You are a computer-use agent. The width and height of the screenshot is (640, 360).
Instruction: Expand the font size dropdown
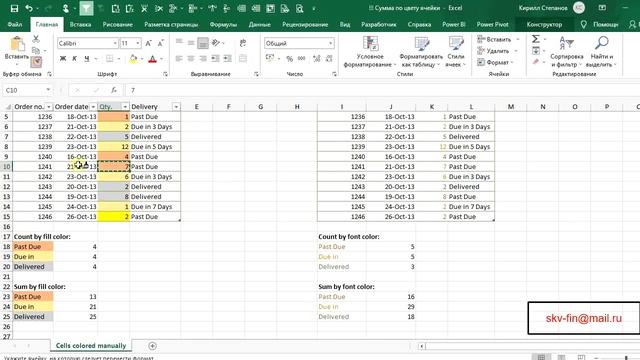(x=138, y=43)
